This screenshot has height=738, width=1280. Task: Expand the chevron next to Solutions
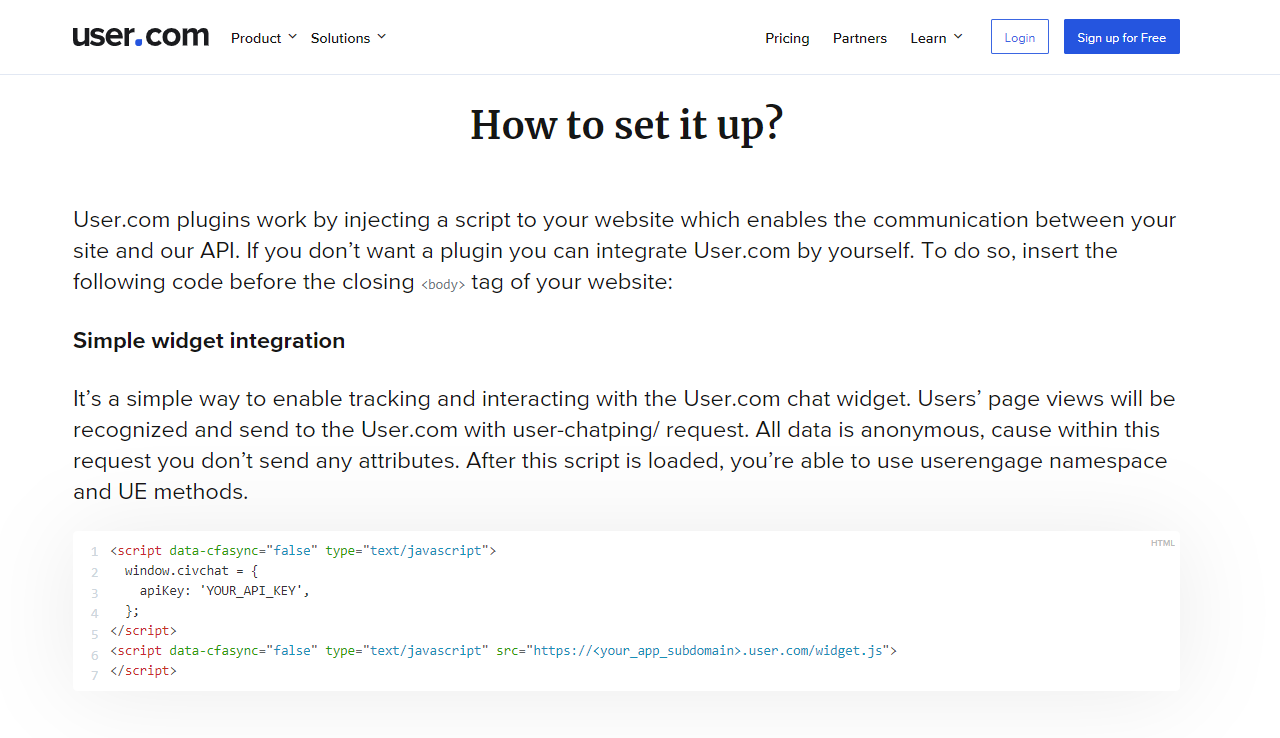tap(381, 37)
